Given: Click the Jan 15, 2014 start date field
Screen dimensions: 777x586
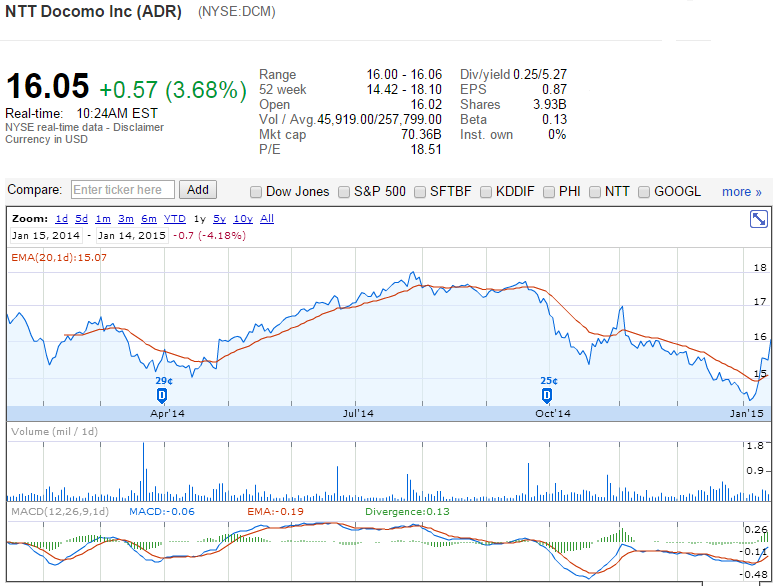Looking at the screenshot, I should (x=46, y=236).
